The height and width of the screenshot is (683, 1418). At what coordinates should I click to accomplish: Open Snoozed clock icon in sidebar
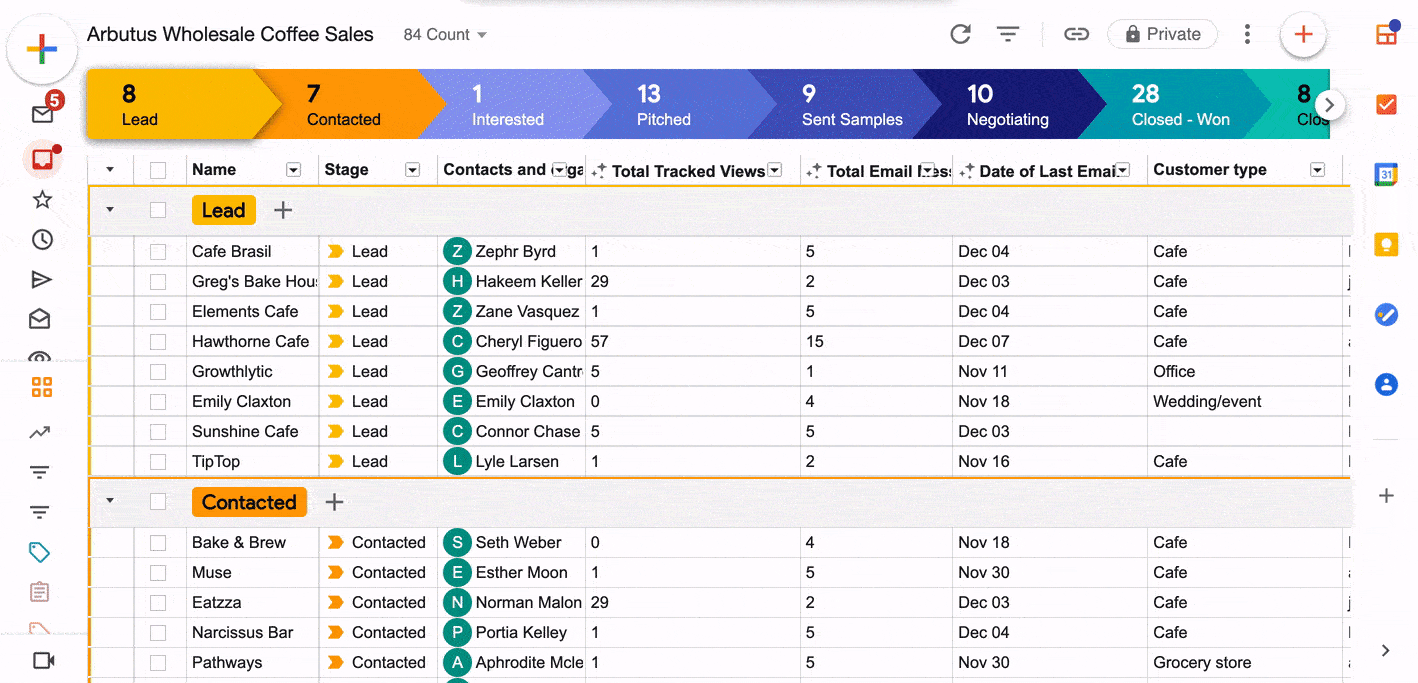pyautogui.click(x=42, y=240)
